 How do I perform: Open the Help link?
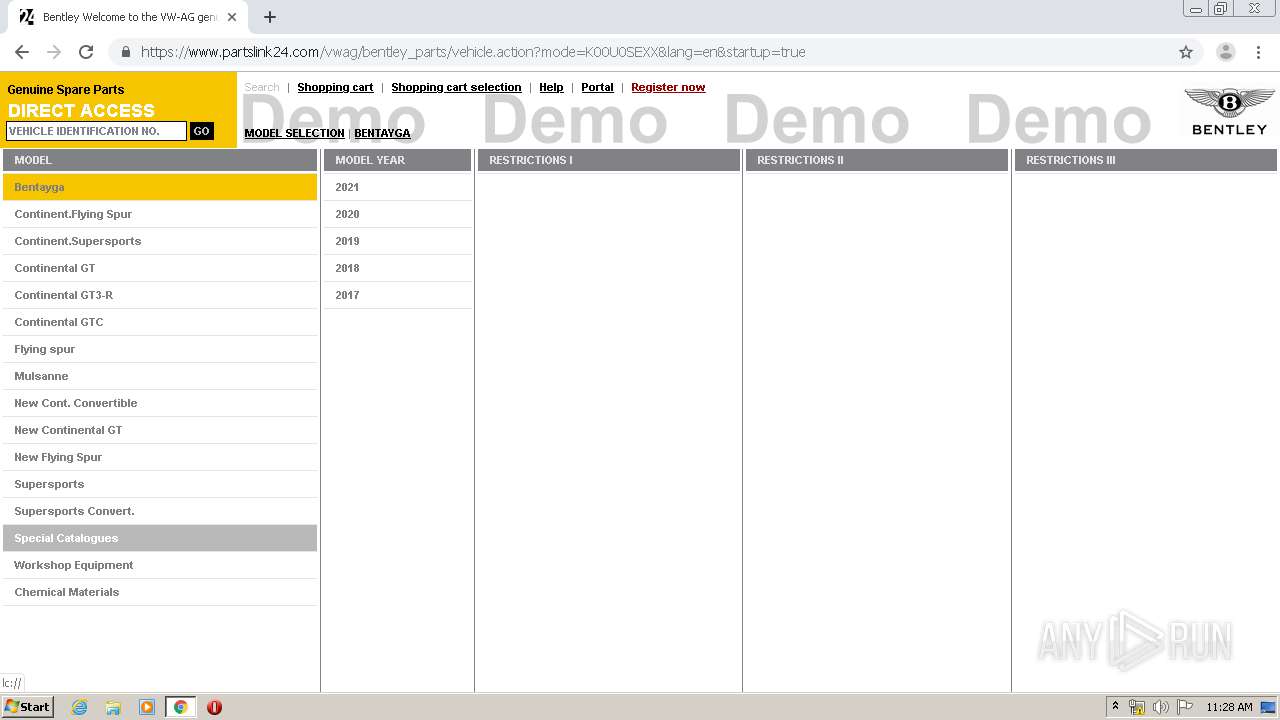point(551,87)
